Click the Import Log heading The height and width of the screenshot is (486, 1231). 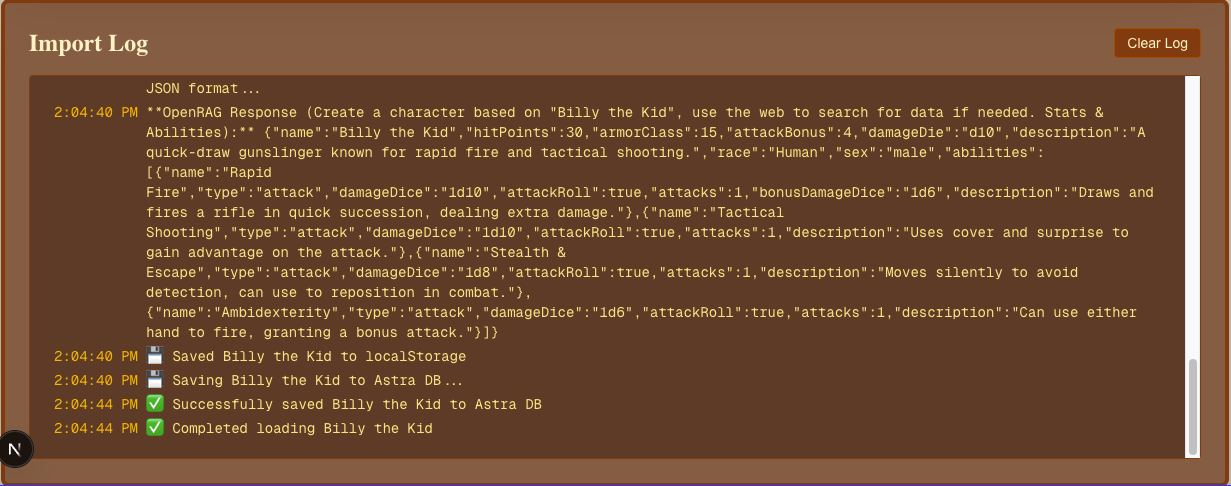pyautogui.click(x=88, y=43)
